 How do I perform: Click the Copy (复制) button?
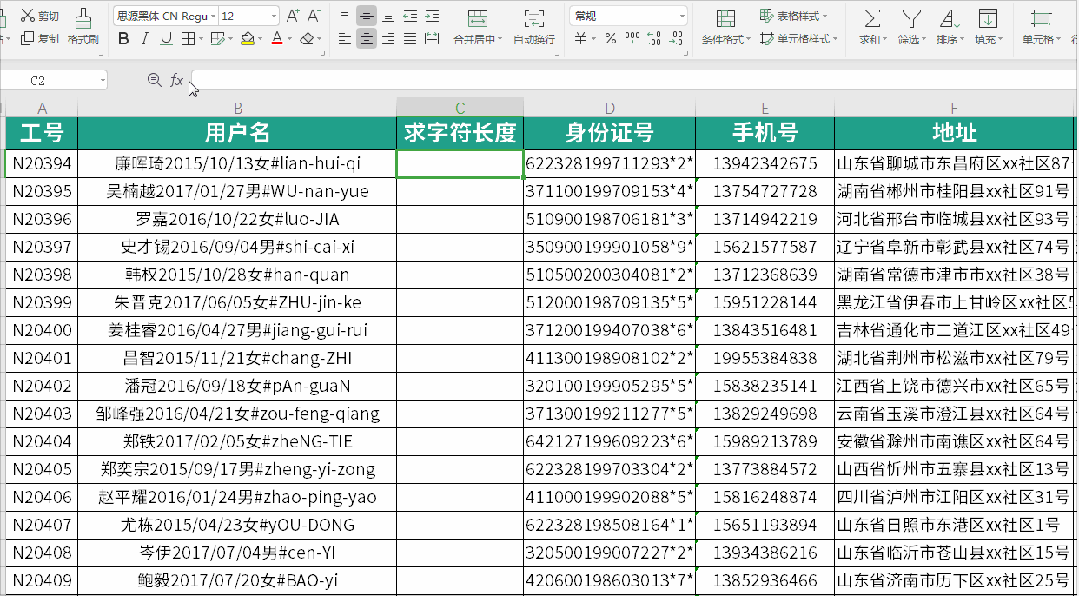point(39,39)
